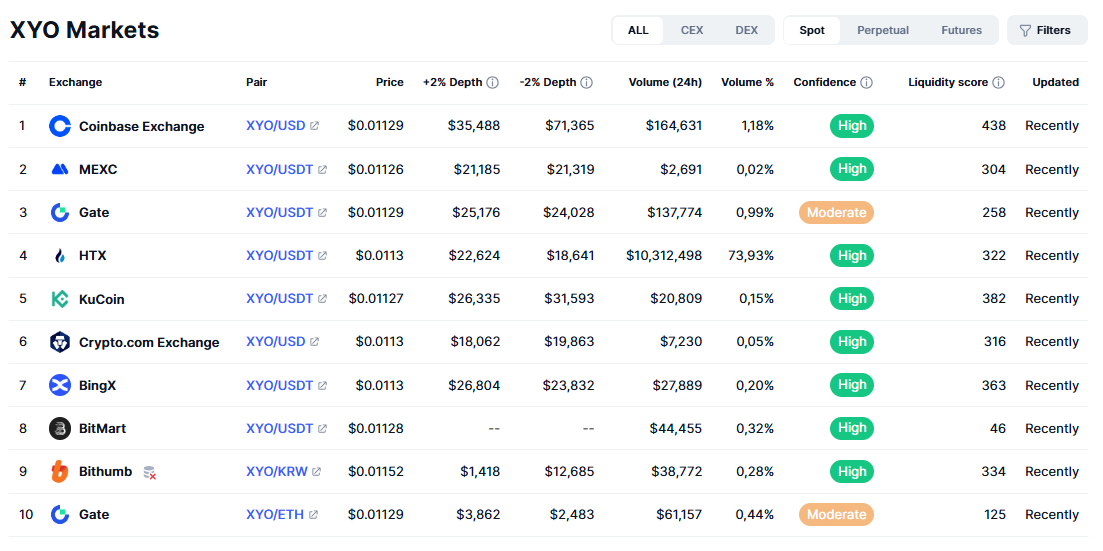
Task: Open the BitMart exchange link
Action: 103,429
